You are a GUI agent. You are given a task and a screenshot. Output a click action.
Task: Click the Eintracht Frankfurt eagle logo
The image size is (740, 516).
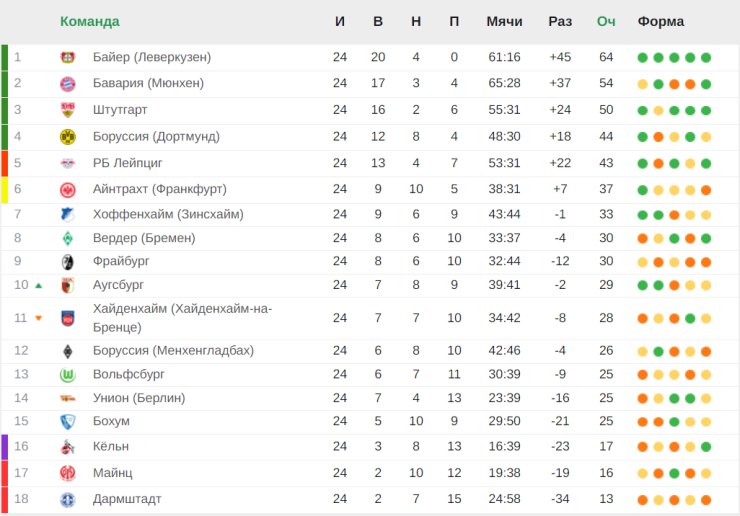point(68,190)
